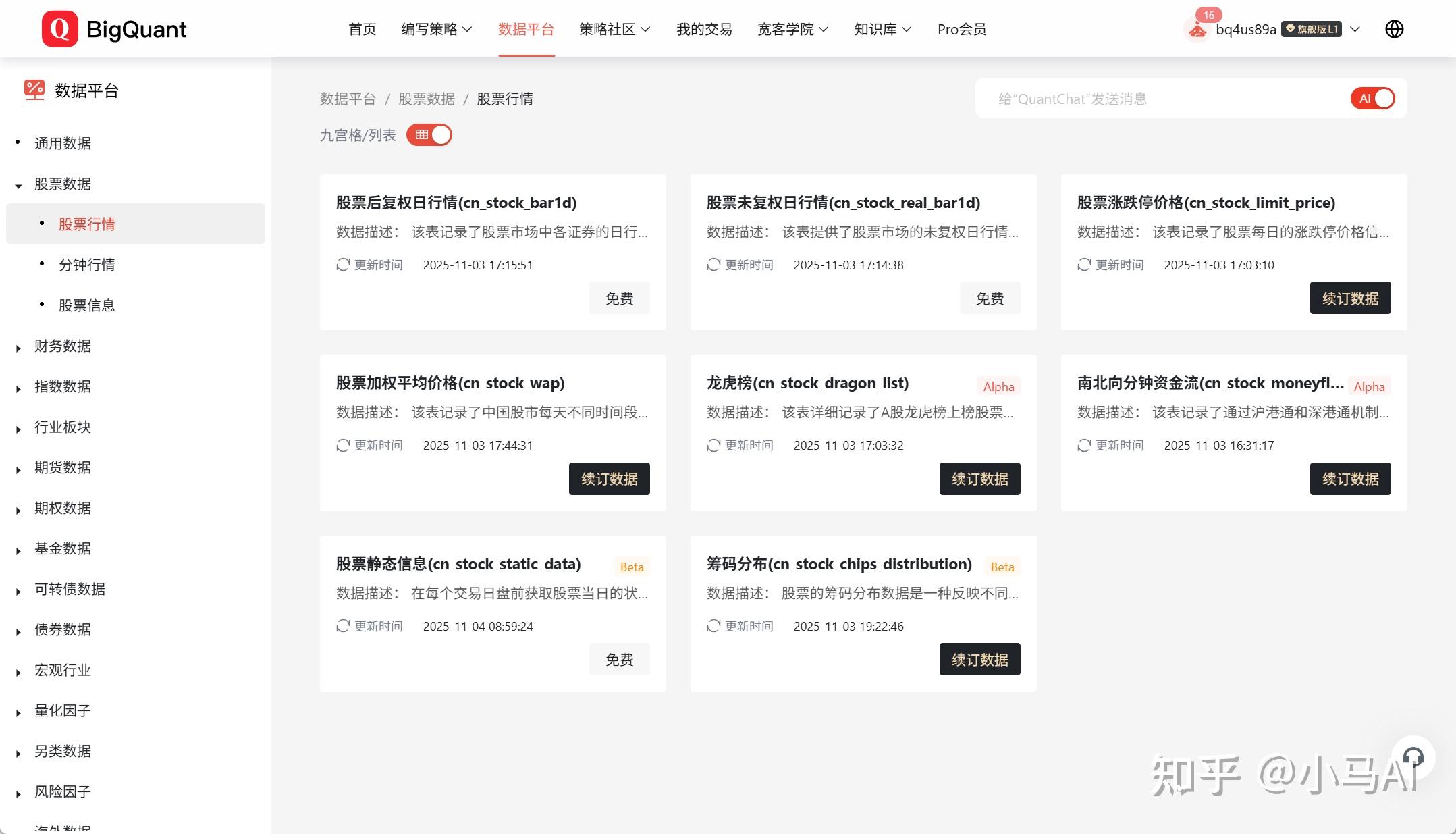Expand the 编写策略 dropdown

coord(435,30)
